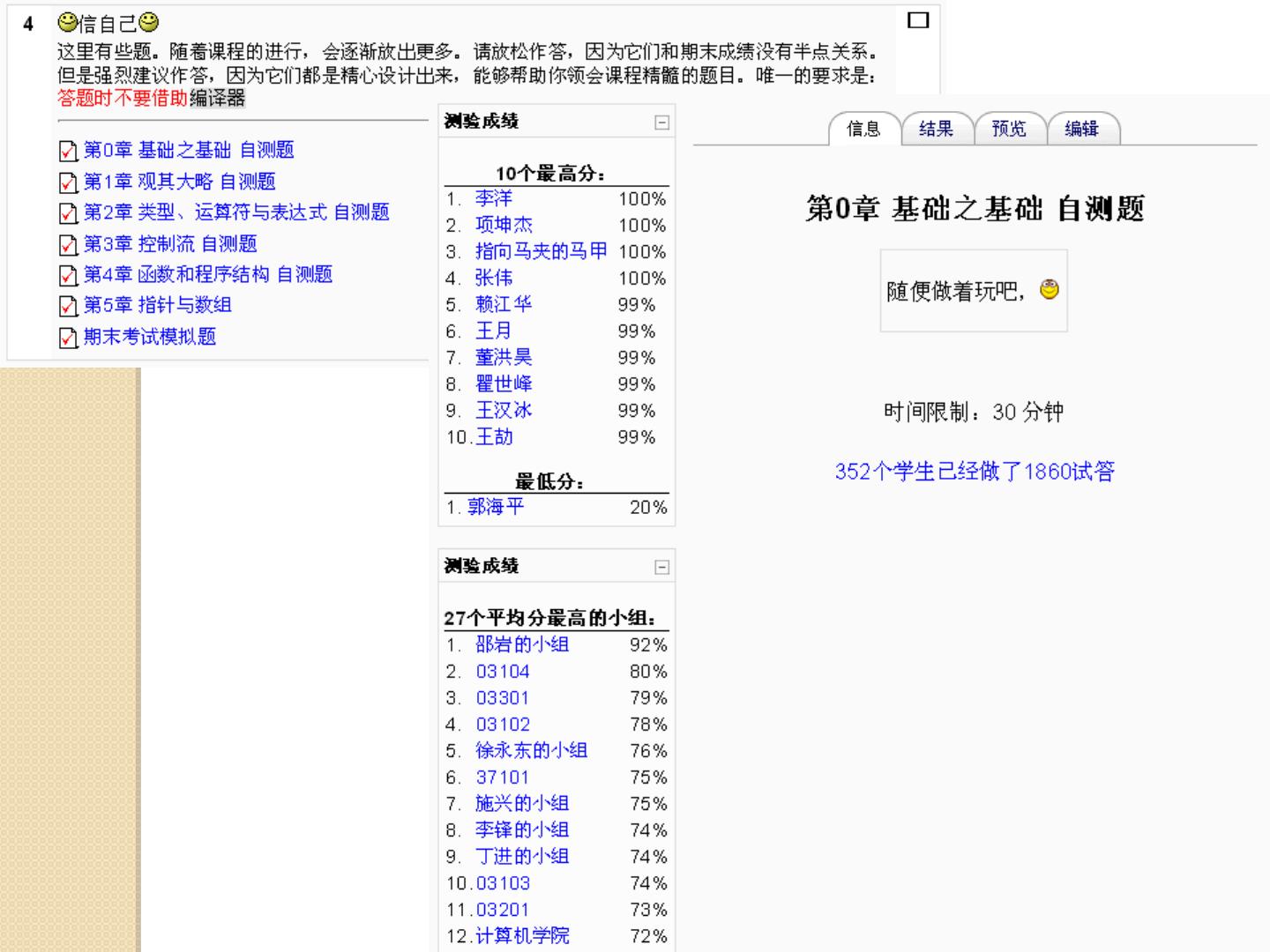Click the 计算机学院 group link
The image size is (1270, 952).
[522, 935]
